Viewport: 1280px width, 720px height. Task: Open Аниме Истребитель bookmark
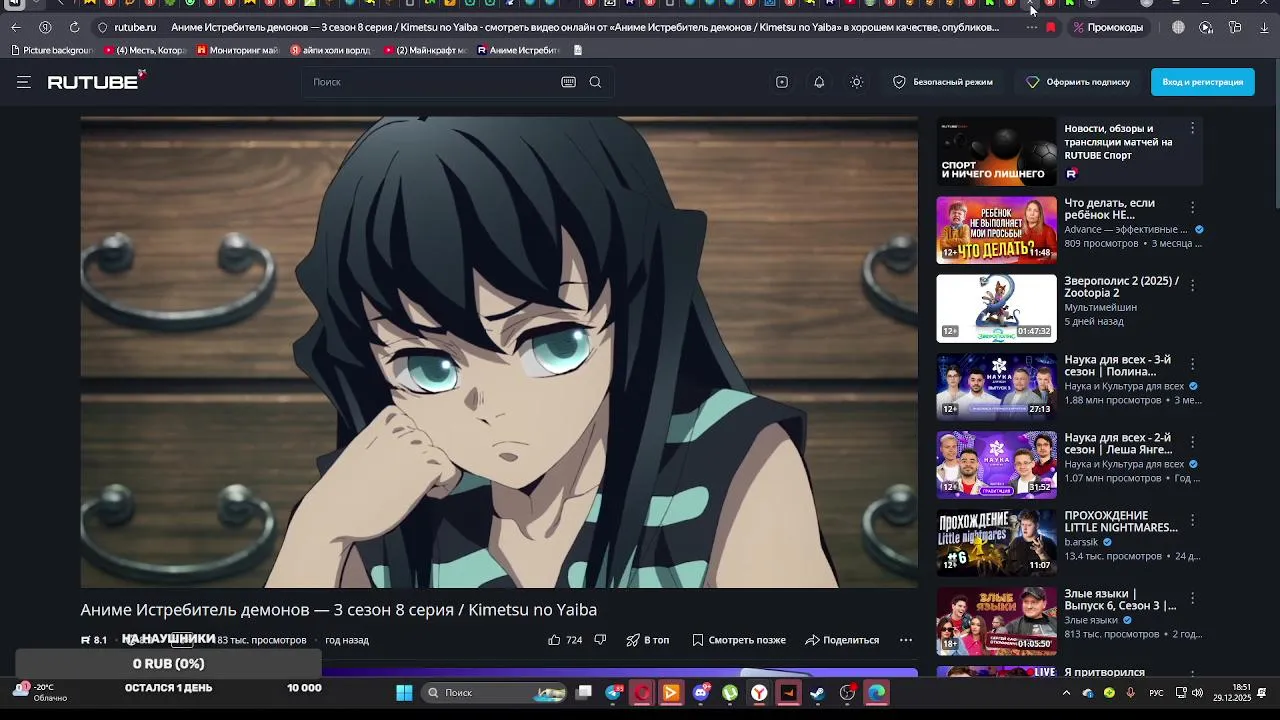click(x=518, y=50)
